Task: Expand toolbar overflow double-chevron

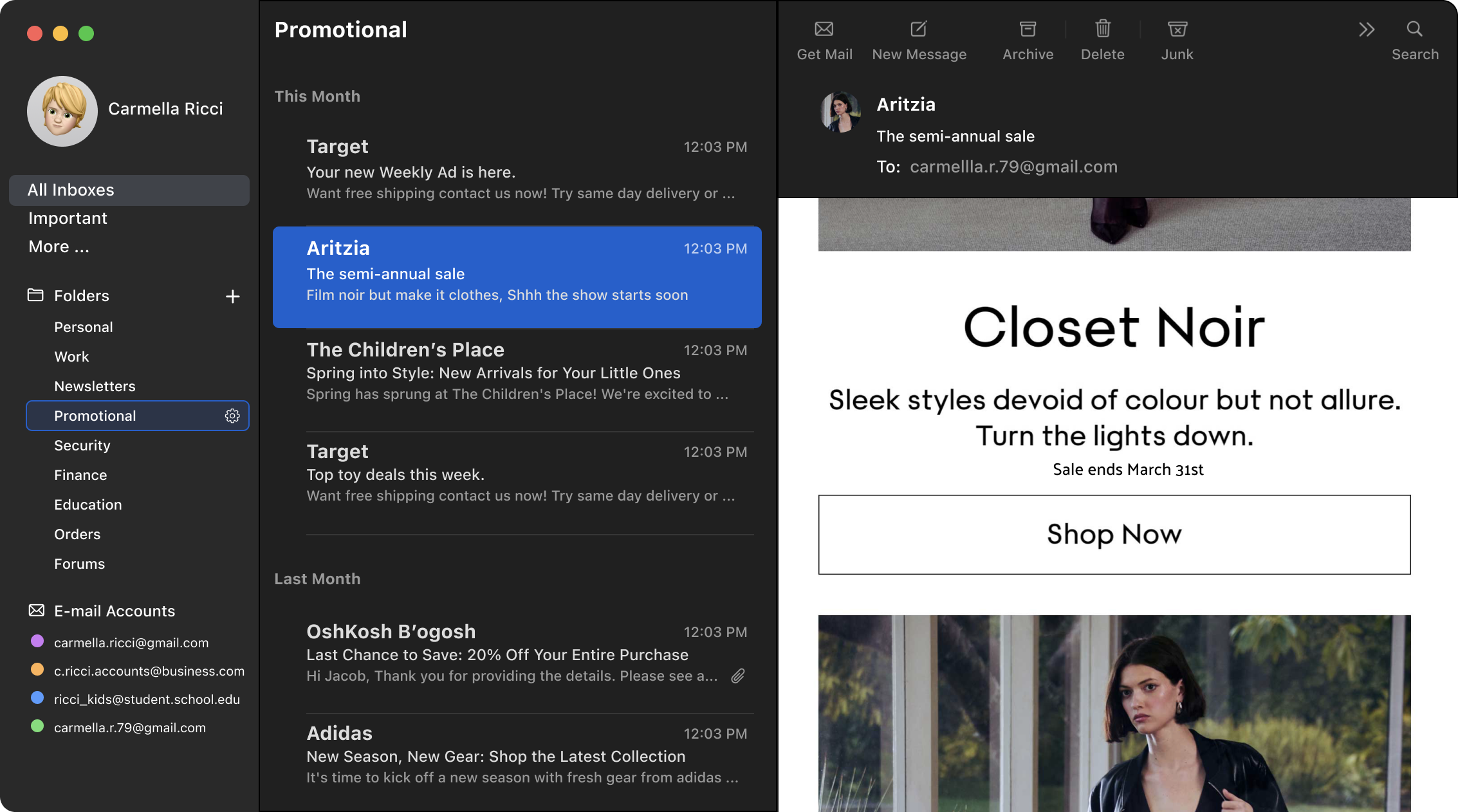Action: coord(1367,29)
